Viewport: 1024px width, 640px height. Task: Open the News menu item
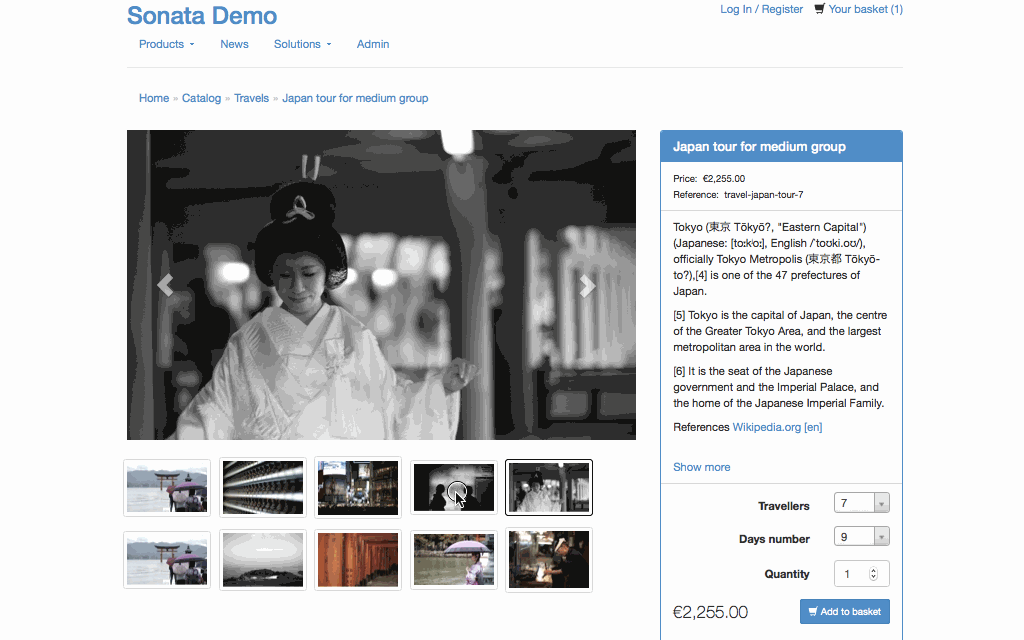pos(234,44)
